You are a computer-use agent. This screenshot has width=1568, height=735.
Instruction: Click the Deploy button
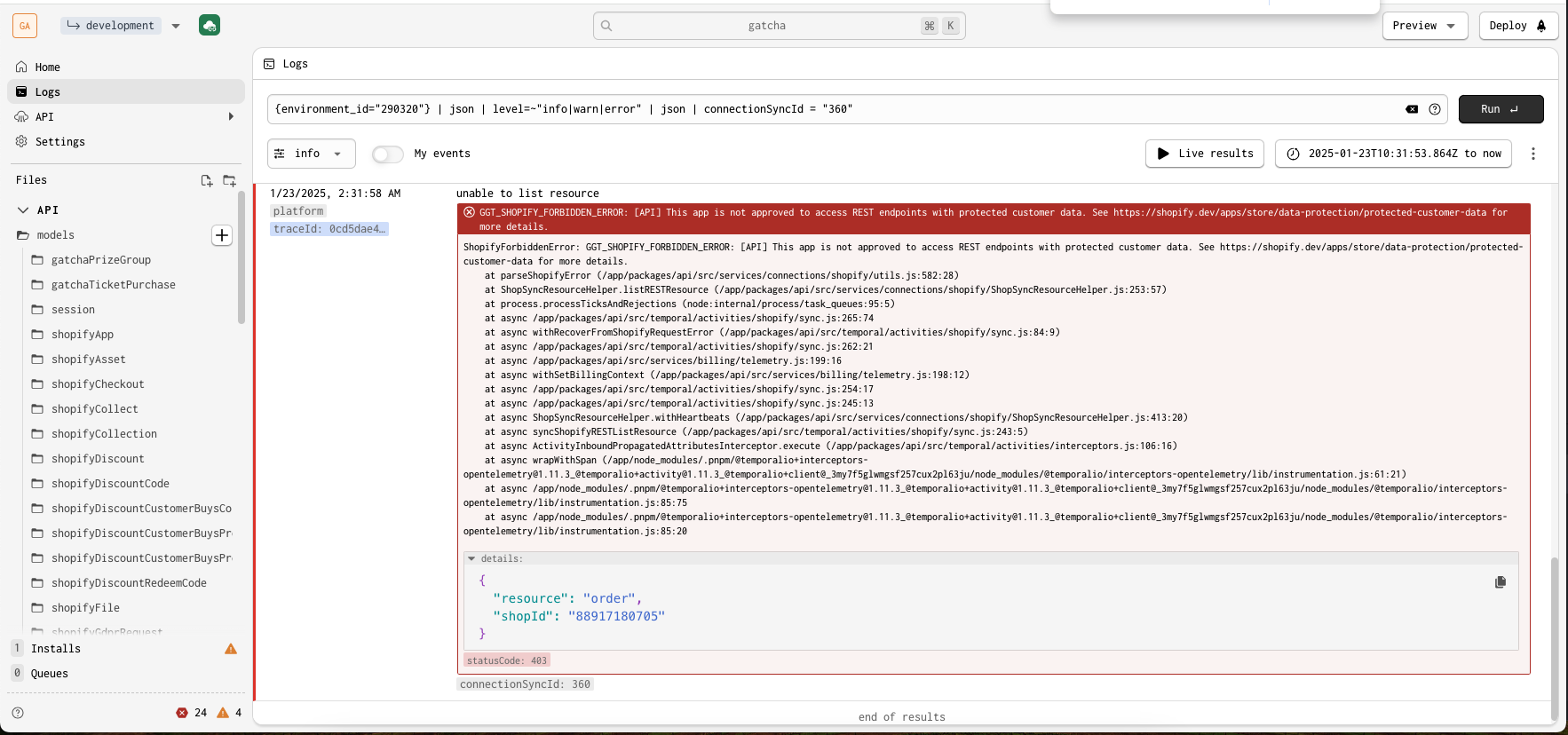point(1517,26)
